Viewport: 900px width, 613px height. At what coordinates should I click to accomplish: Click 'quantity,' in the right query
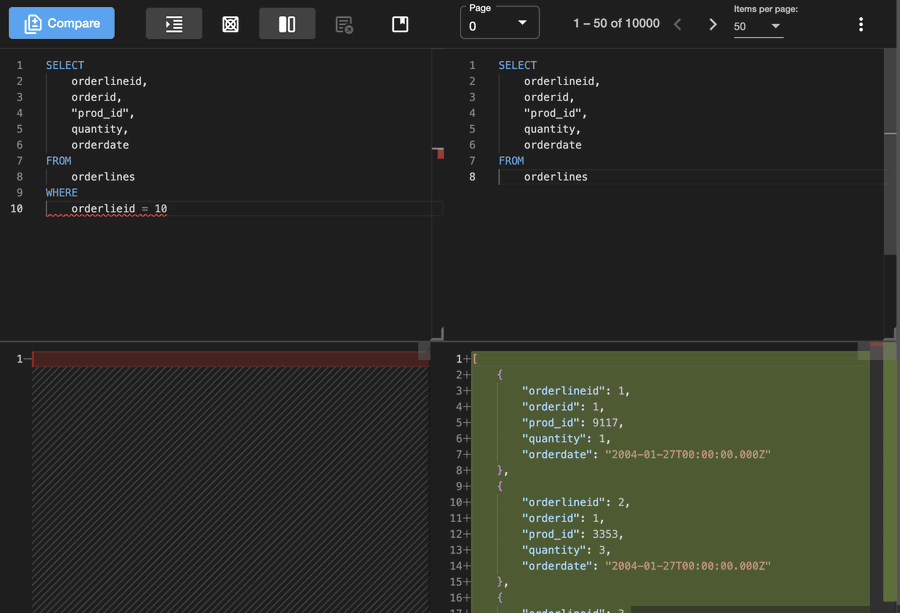click(552, 129)
